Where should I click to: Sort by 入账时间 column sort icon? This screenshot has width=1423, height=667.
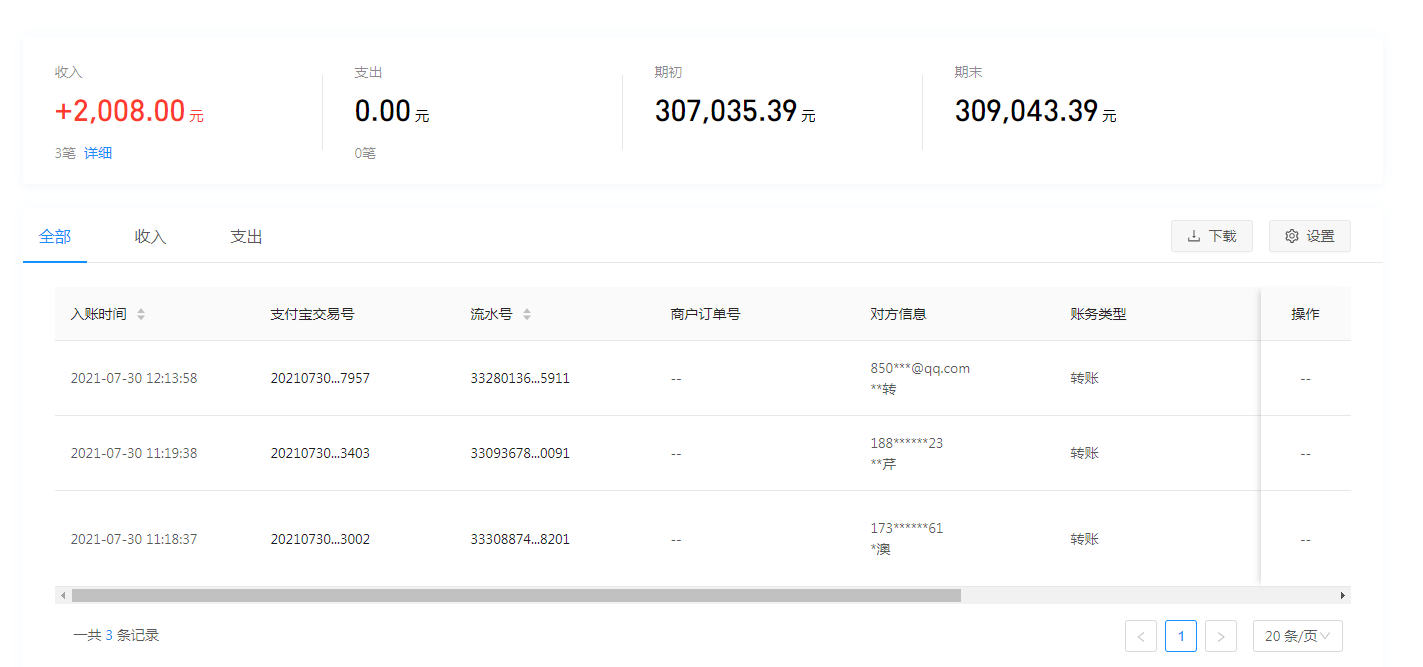[x=141, y=314]
